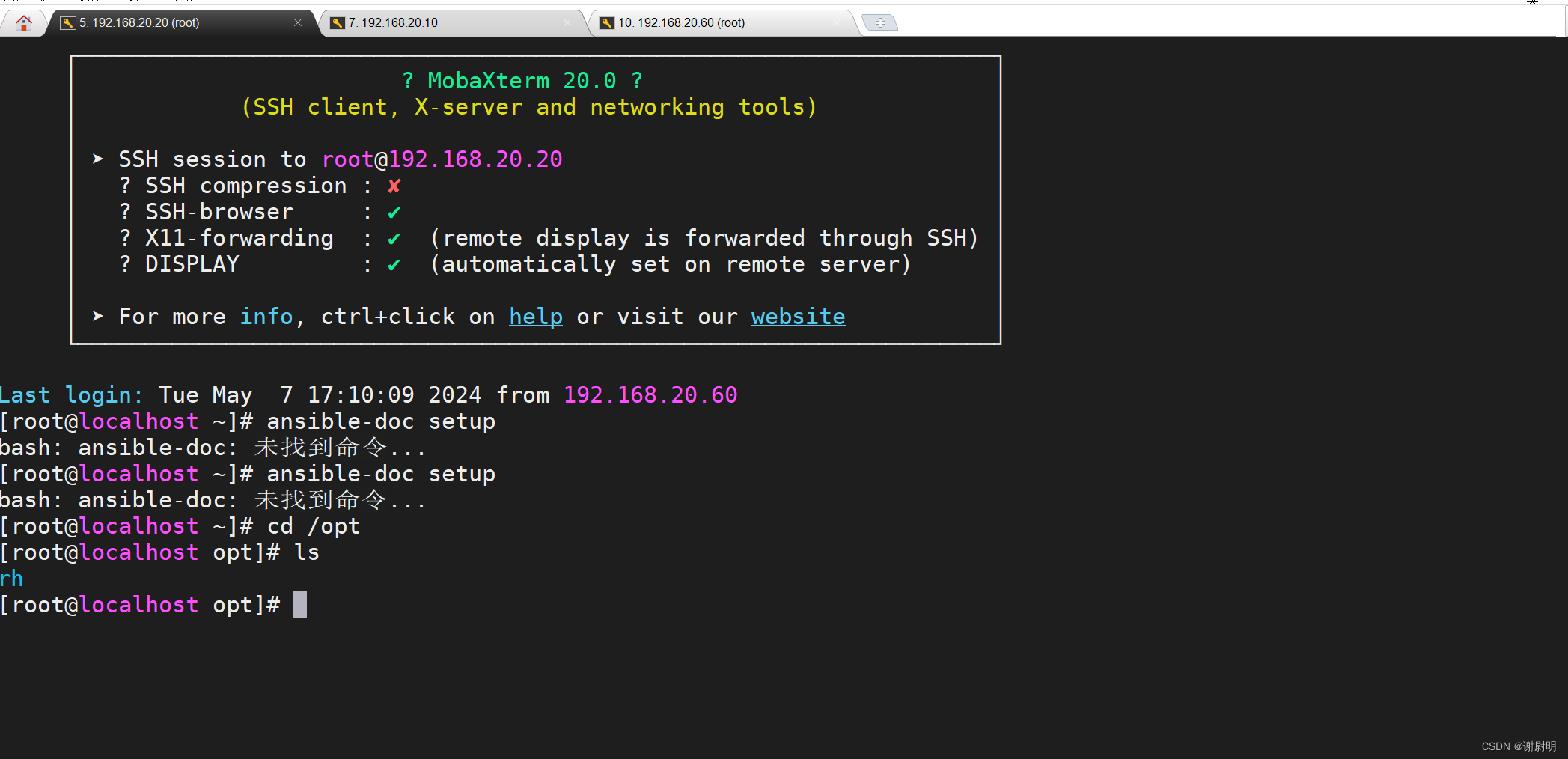Viewport: 1568px width, 759px height.
Task: Click the 'info' word in banner
Action: 266,317
